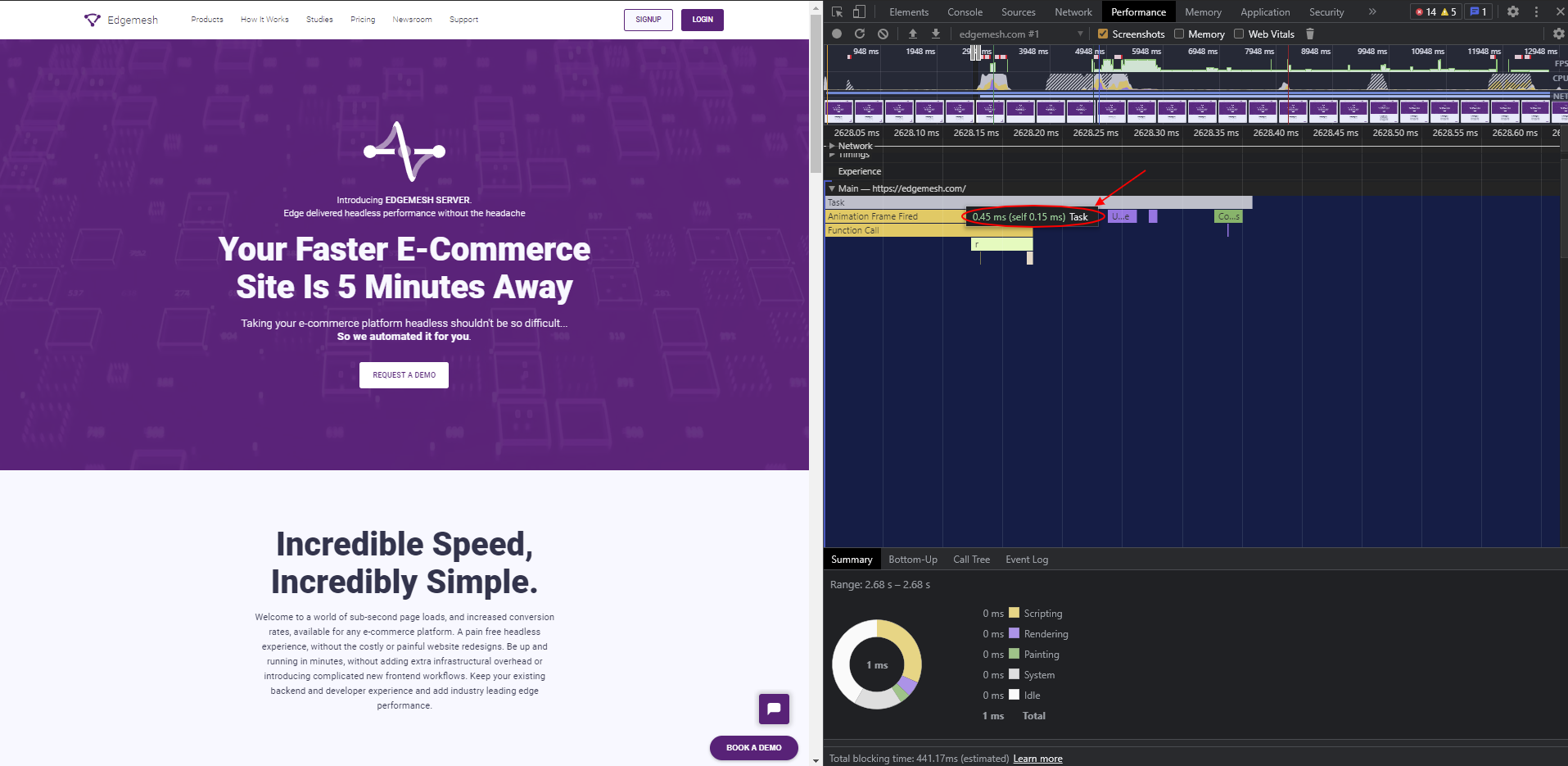The image size is (1568, 766).
Task: Click the Experience track label
Action: pos(859,171)
